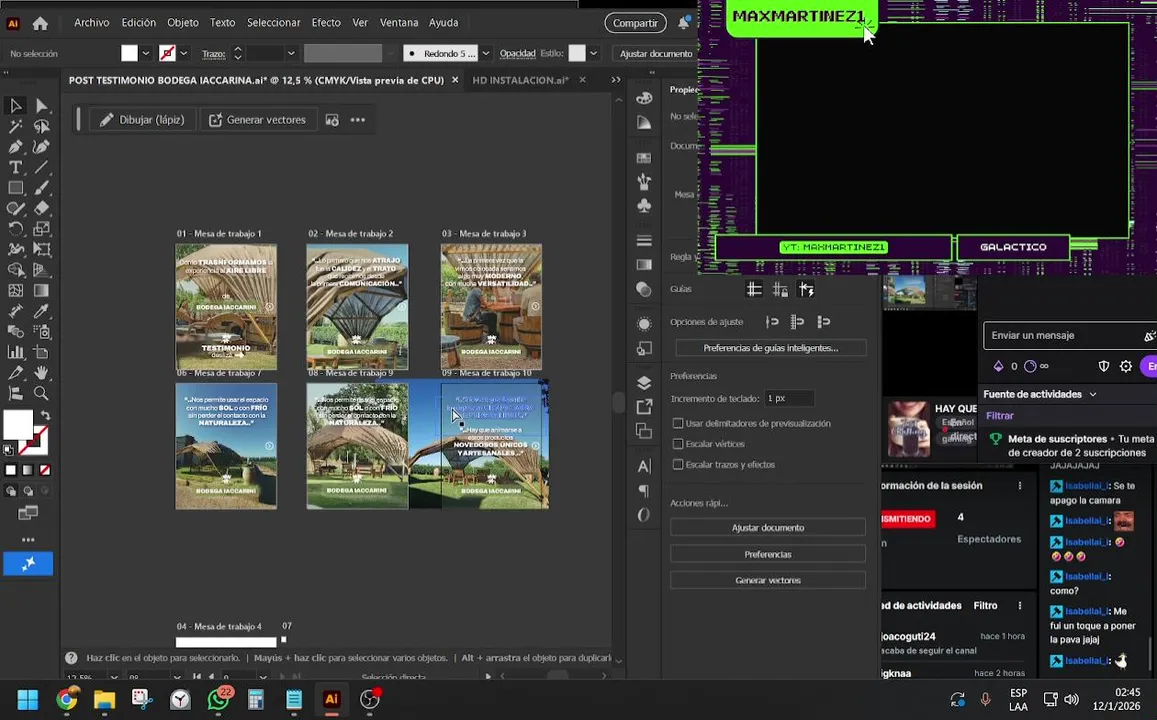The width and height of the screenshot is (1157, 720).
Task: Click the Illustrator Home icon
Action: [x=40, y=24]
